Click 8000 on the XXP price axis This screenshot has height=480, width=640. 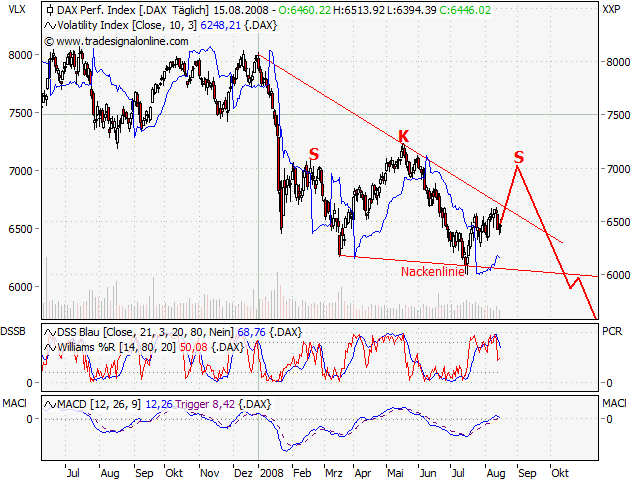[x=618, y=62]
